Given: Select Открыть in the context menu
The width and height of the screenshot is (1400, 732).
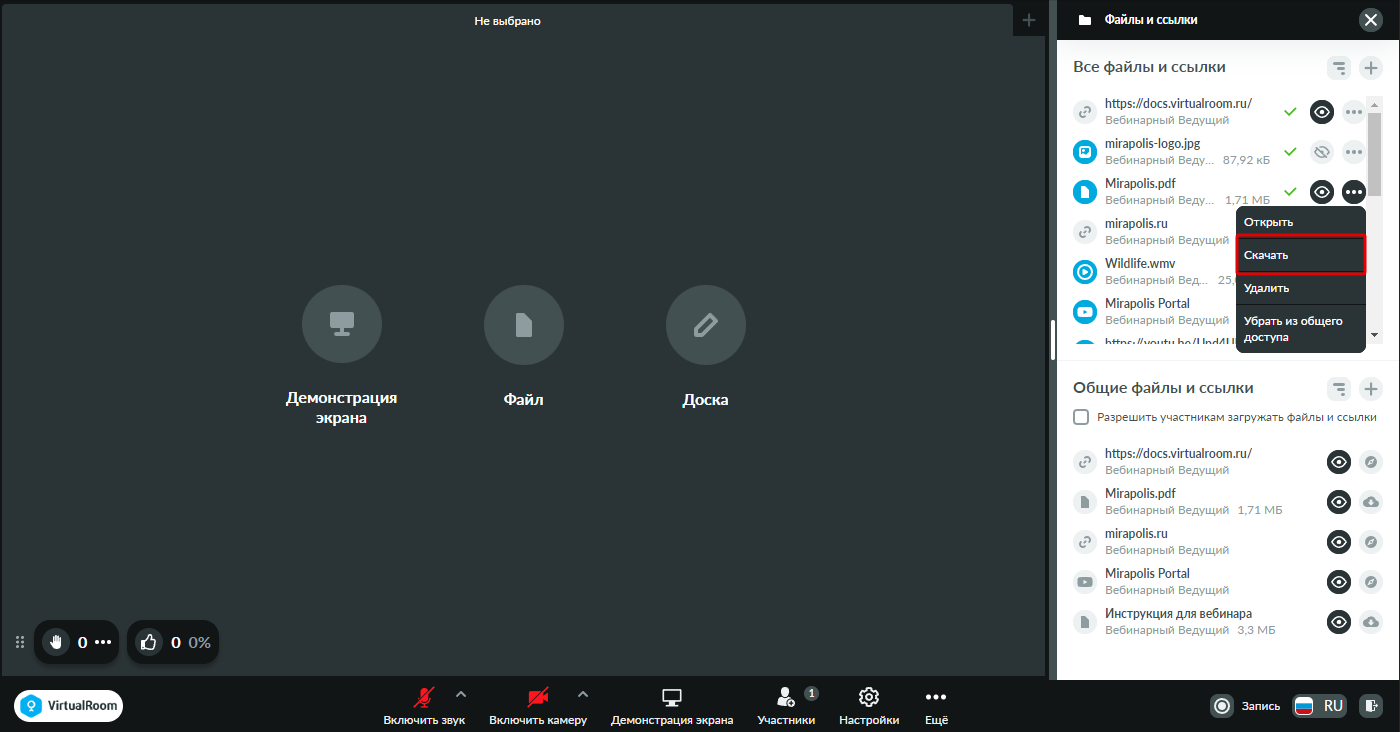Looking at the screenshot, I should point(1301,222).
